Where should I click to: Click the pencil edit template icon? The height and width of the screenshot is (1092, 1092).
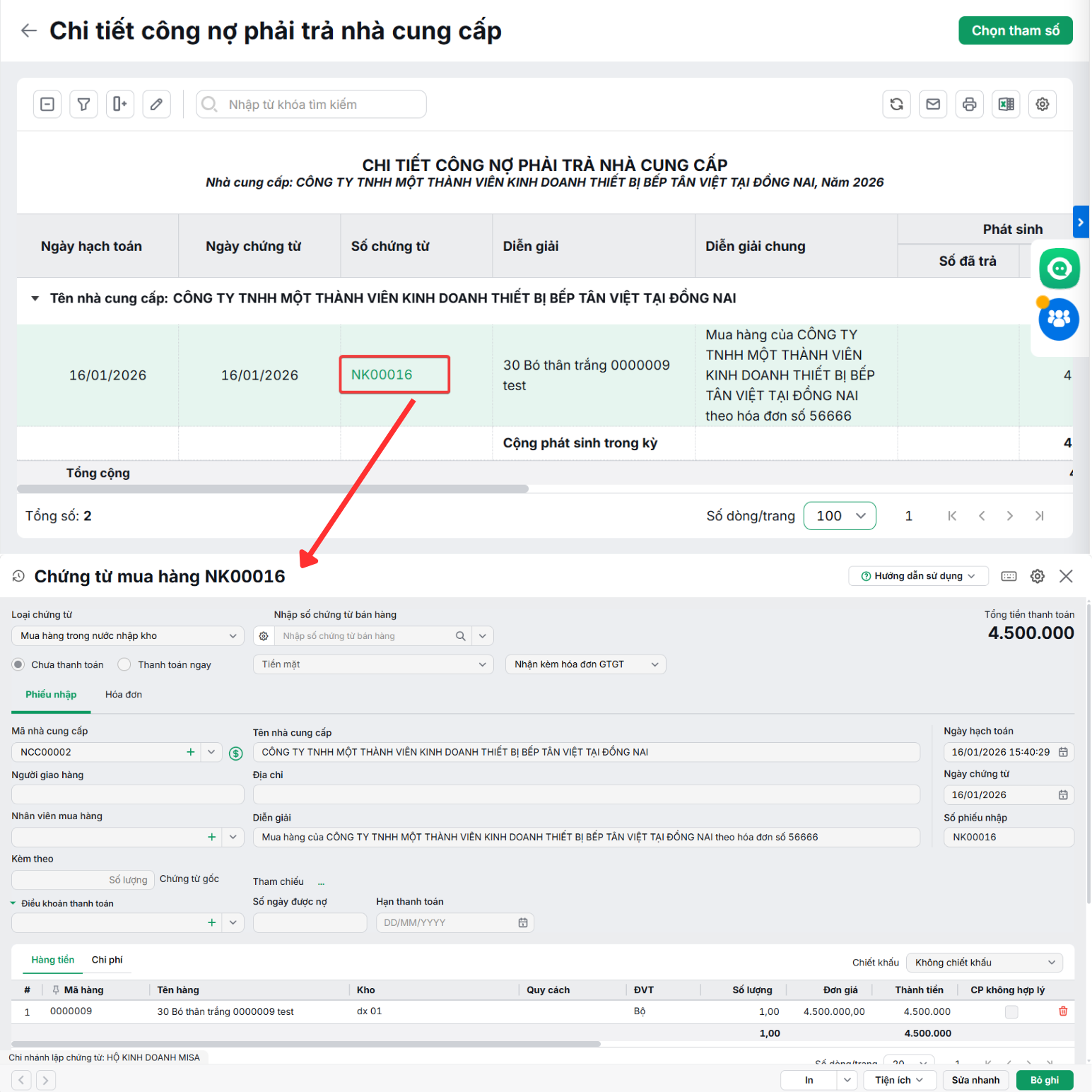coord(156,105)
